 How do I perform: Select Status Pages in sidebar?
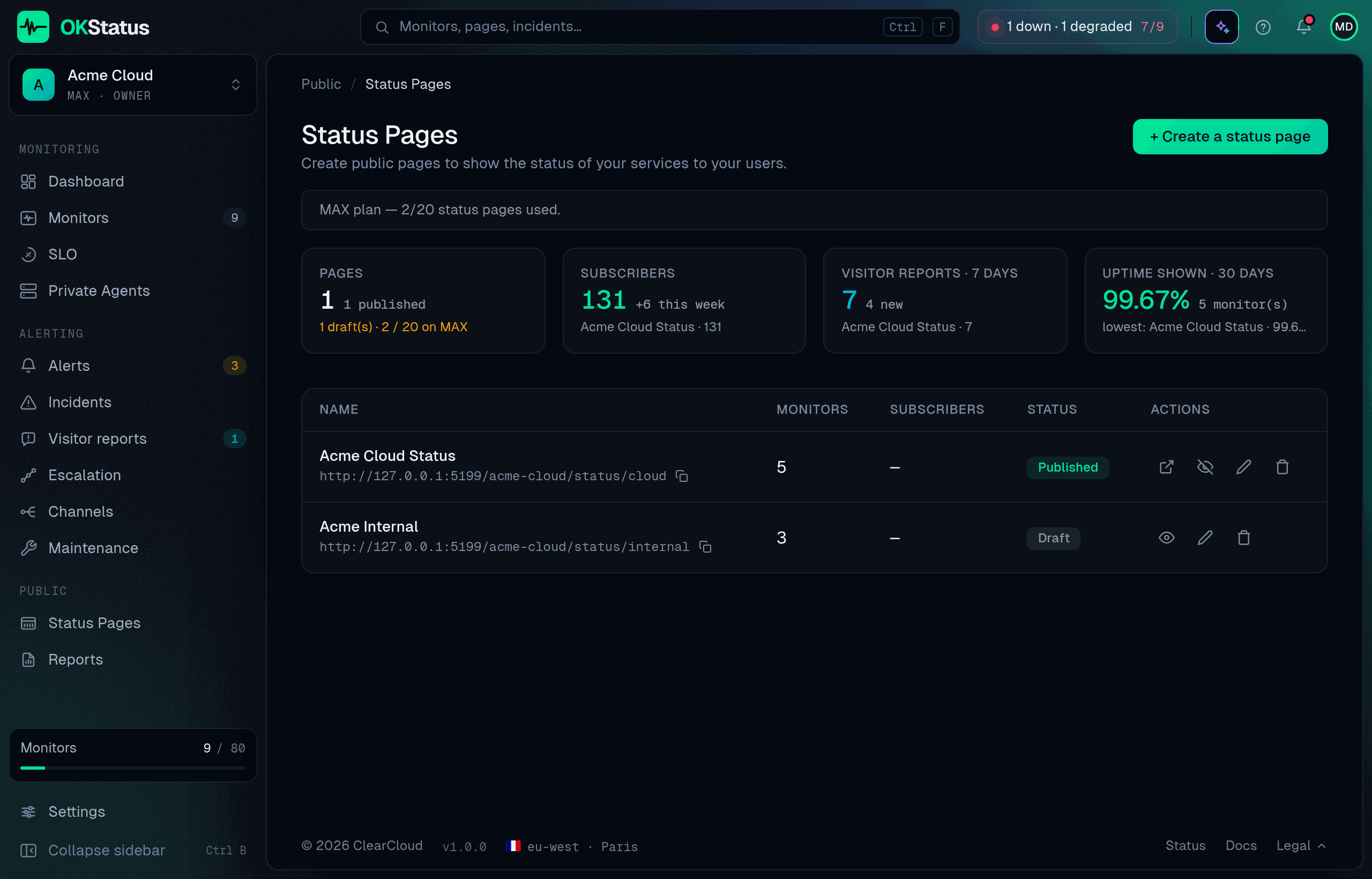132,623
